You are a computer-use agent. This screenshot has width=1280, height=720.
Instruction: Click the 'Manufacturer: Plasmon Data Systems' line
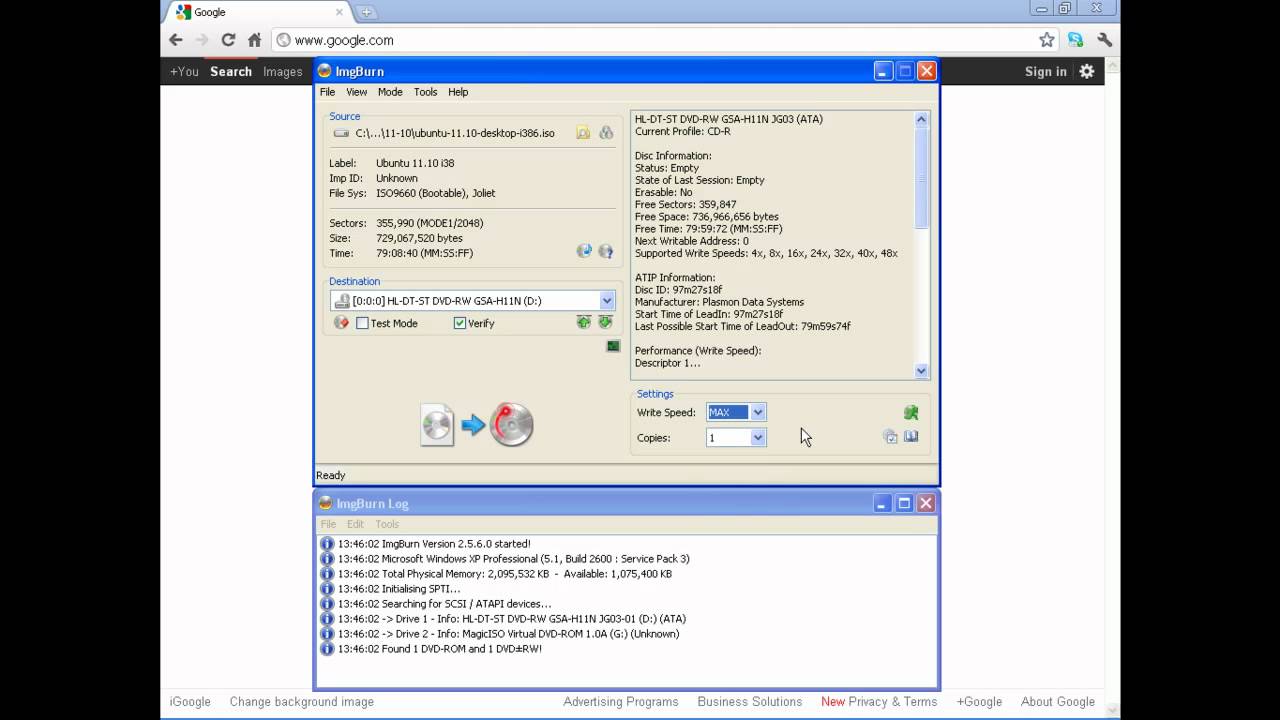coord(719,302)
